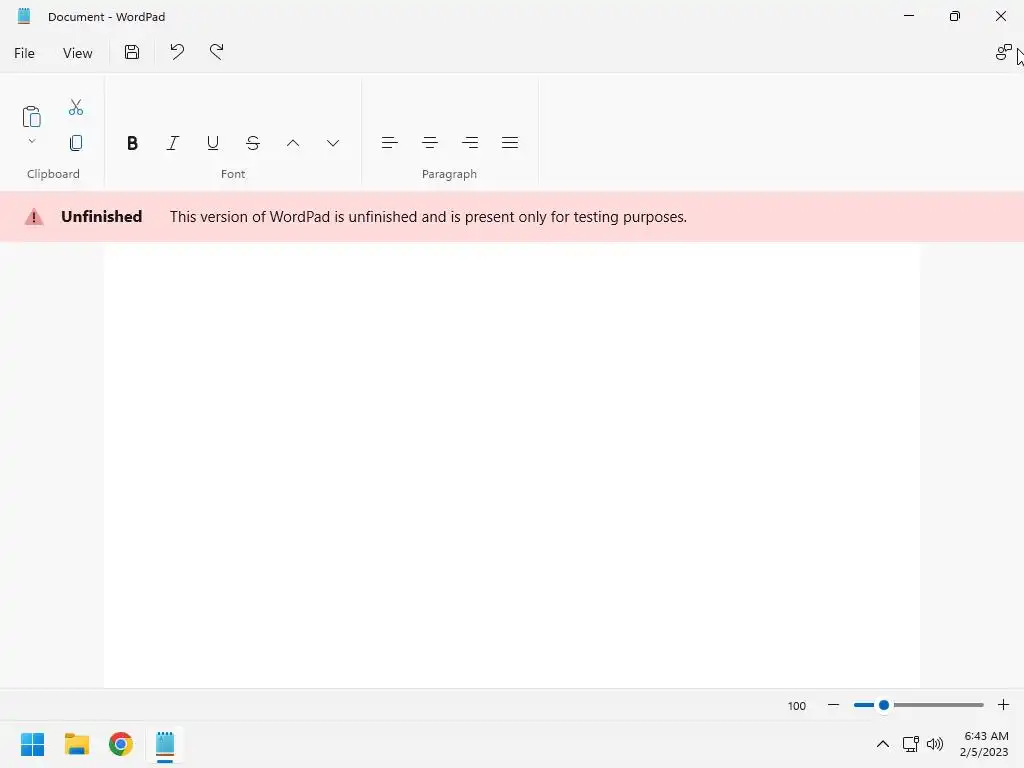Center align the paragraph
1024x768 pixels.
430,142
